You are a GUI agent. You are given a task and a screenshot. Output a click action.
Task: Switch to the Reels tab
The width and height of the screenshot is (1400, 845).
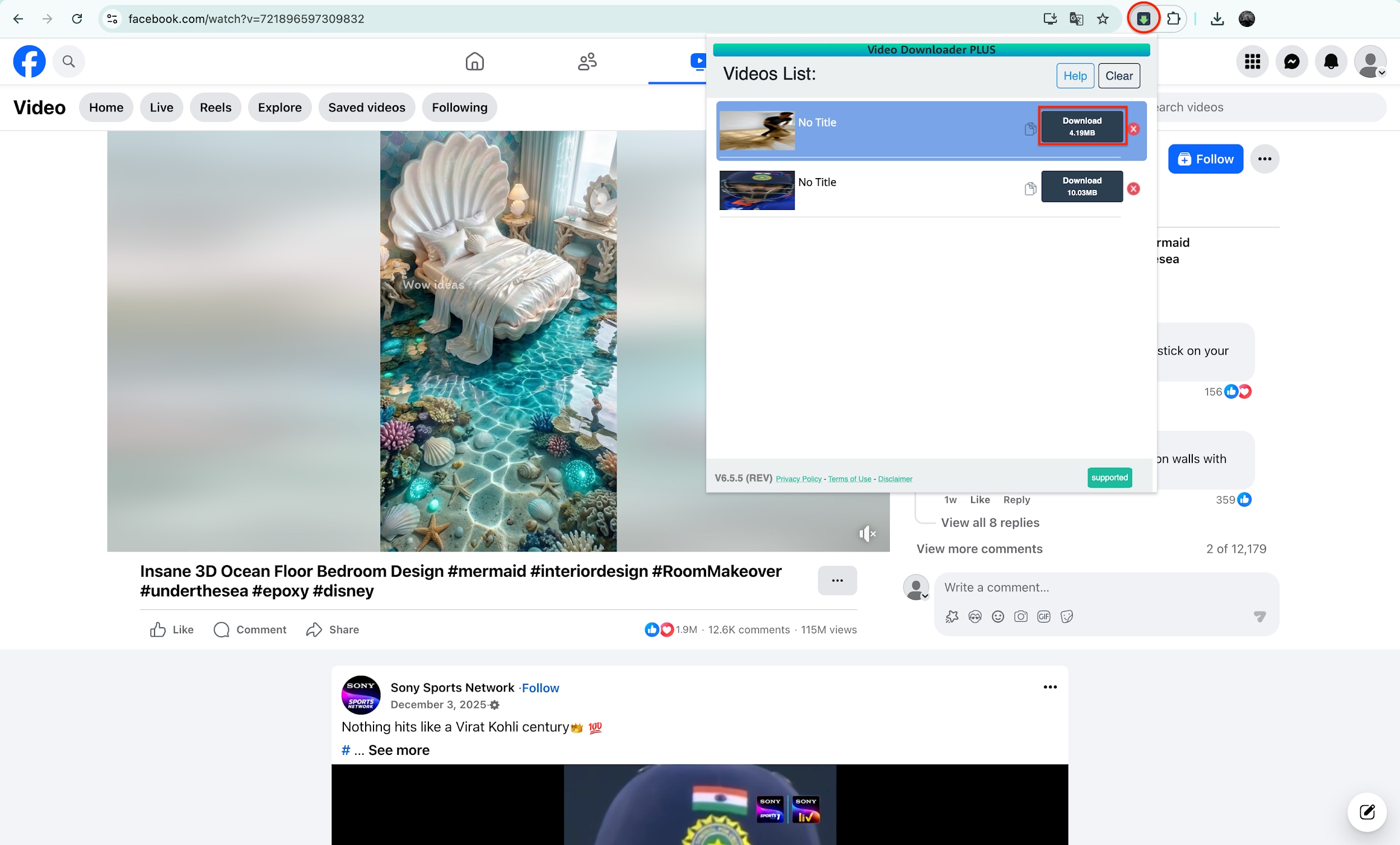(216, 108)
